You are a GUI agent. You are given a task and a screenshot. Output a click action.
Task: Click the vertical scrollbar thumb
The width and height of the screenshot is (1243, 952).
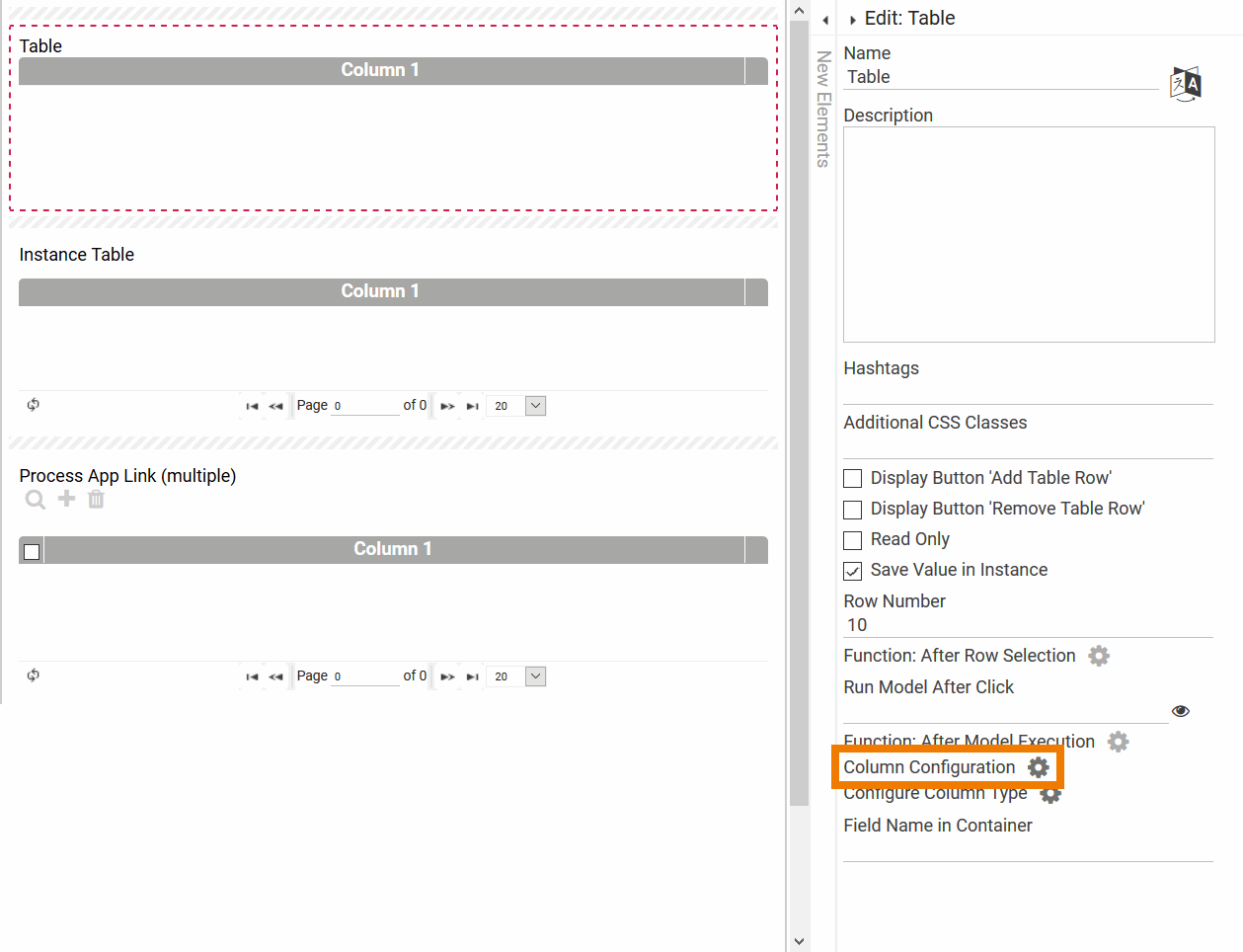[x=800, y=415]
